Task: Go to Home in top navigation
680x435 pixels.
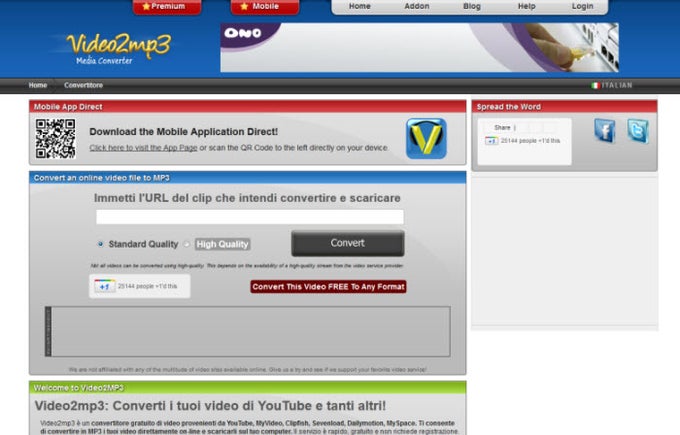Action: pyautogui.click(x=360, y=7)
